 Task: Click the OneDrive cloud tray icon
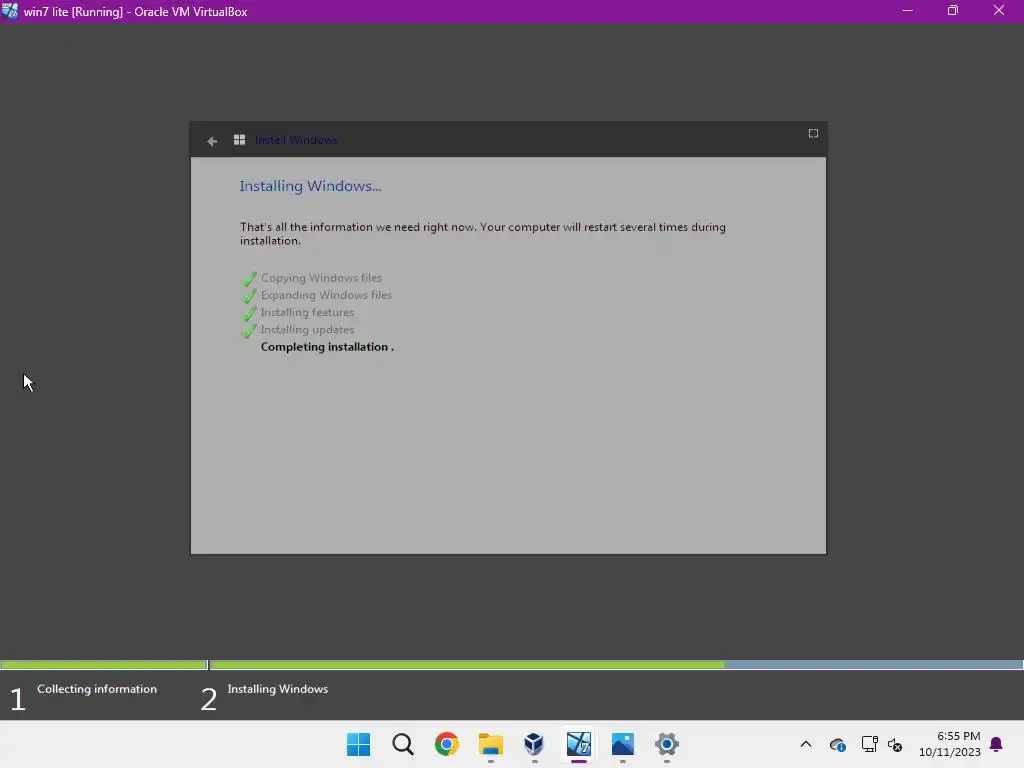pyautogui.click(x=838, y=744)
